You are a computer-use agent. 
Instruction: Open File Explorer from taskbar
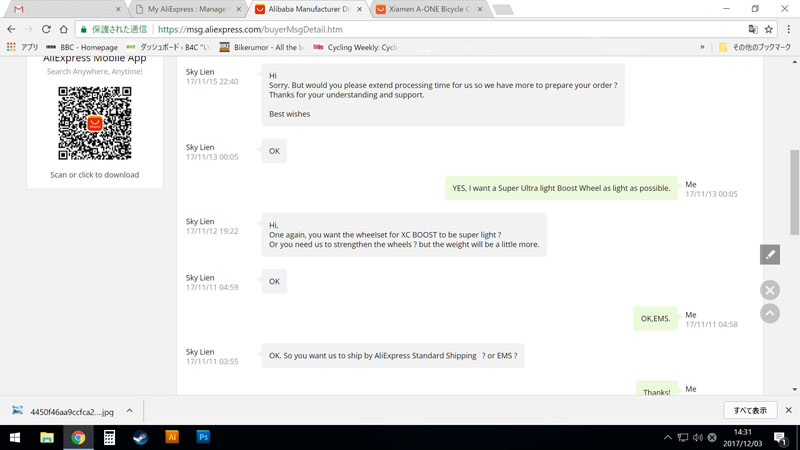pyautogui.click(x=47, y=437)
